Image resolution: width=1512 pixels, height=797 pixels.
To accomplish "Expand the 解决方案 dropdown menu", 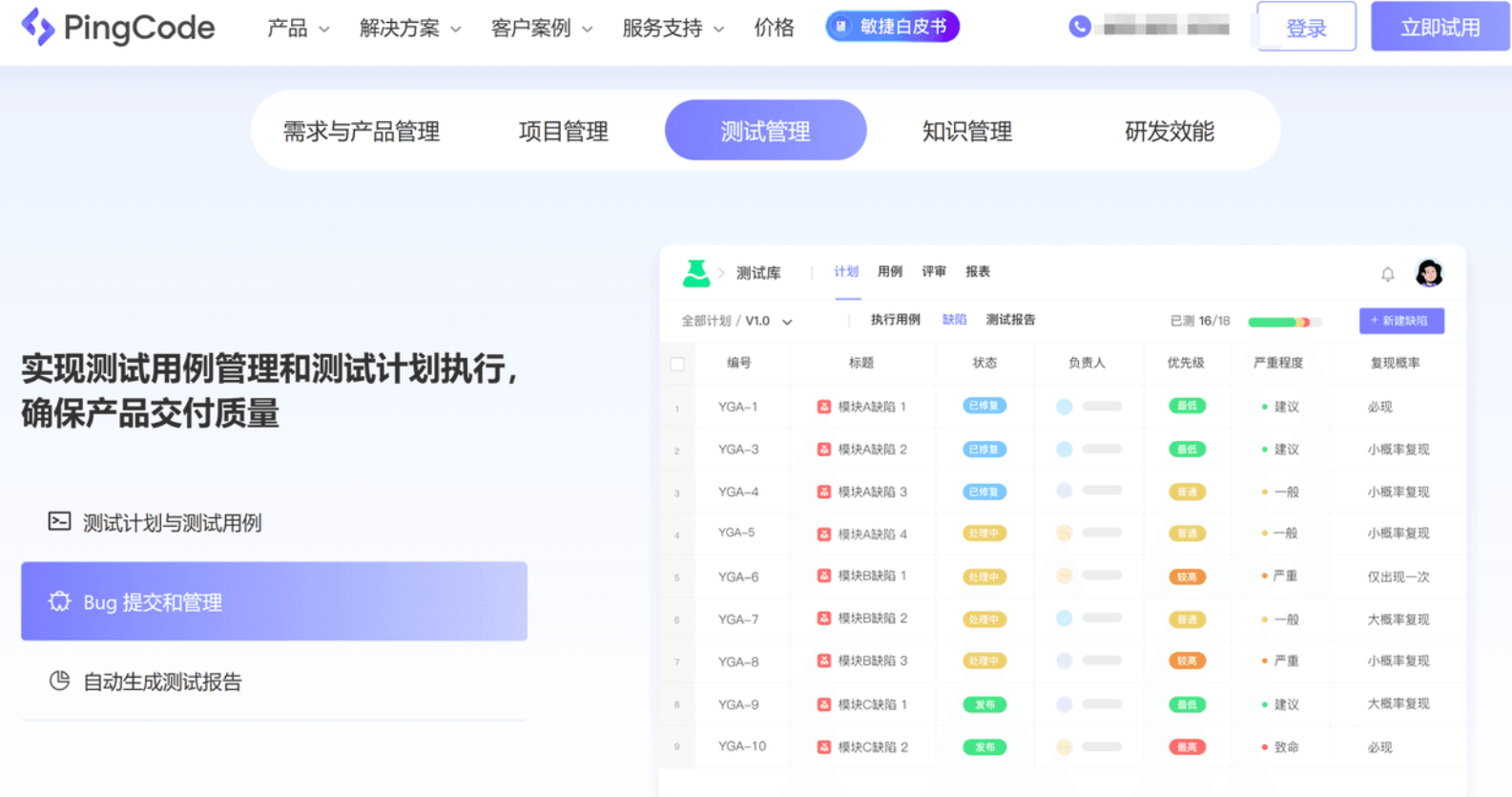I will 410,29.
